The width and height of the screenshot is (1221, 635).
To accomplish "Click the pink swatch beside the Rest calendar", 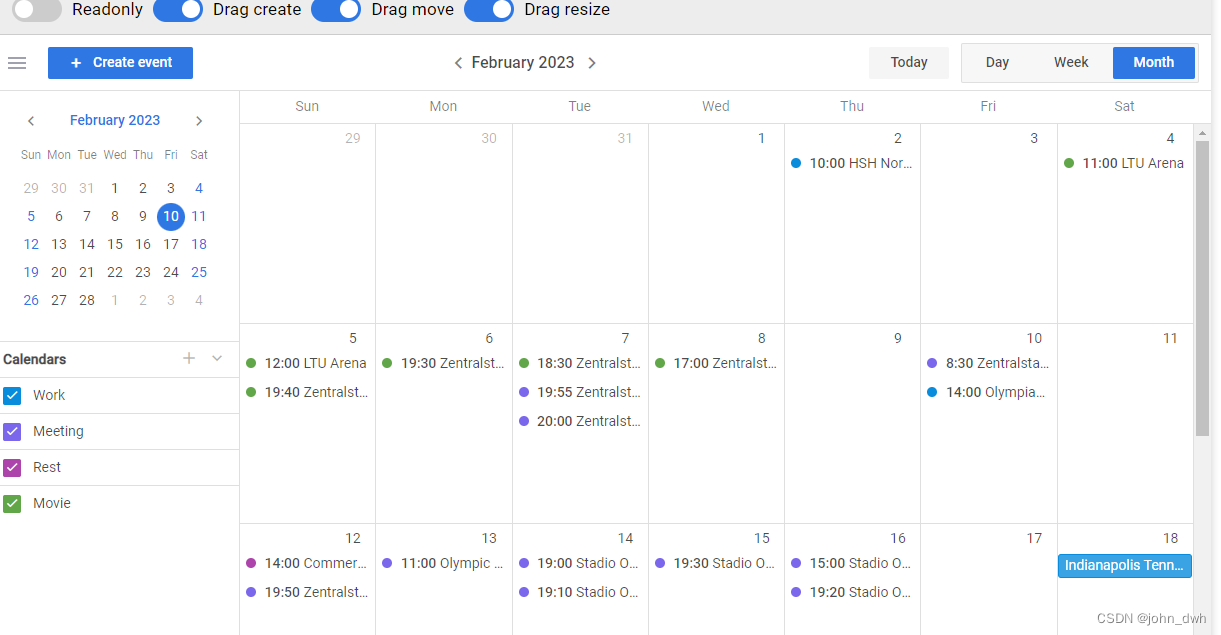I will [13, 467].
